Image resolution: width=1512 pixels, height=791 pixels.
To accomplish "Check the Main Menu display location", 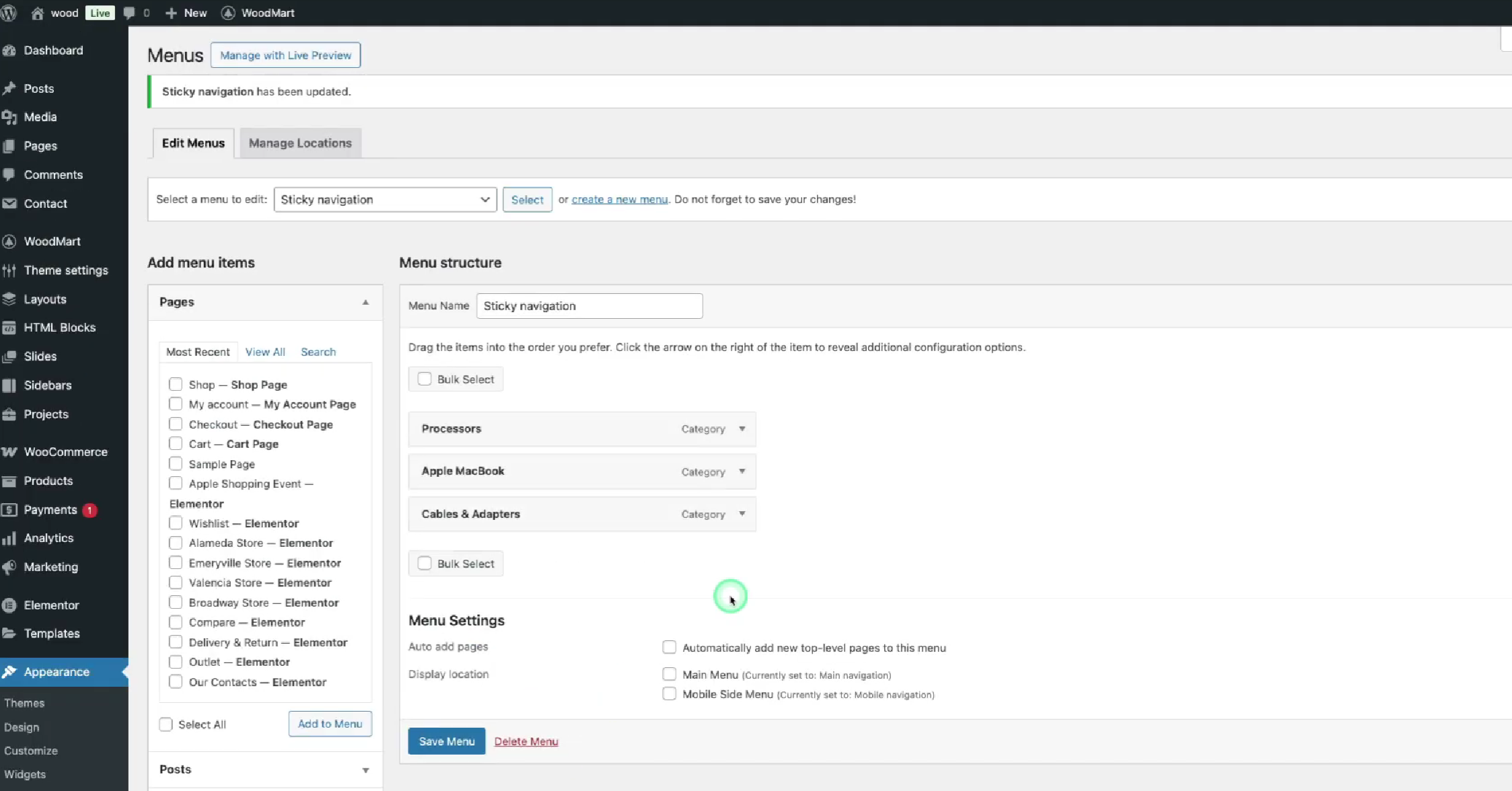I will coord(669,673).
